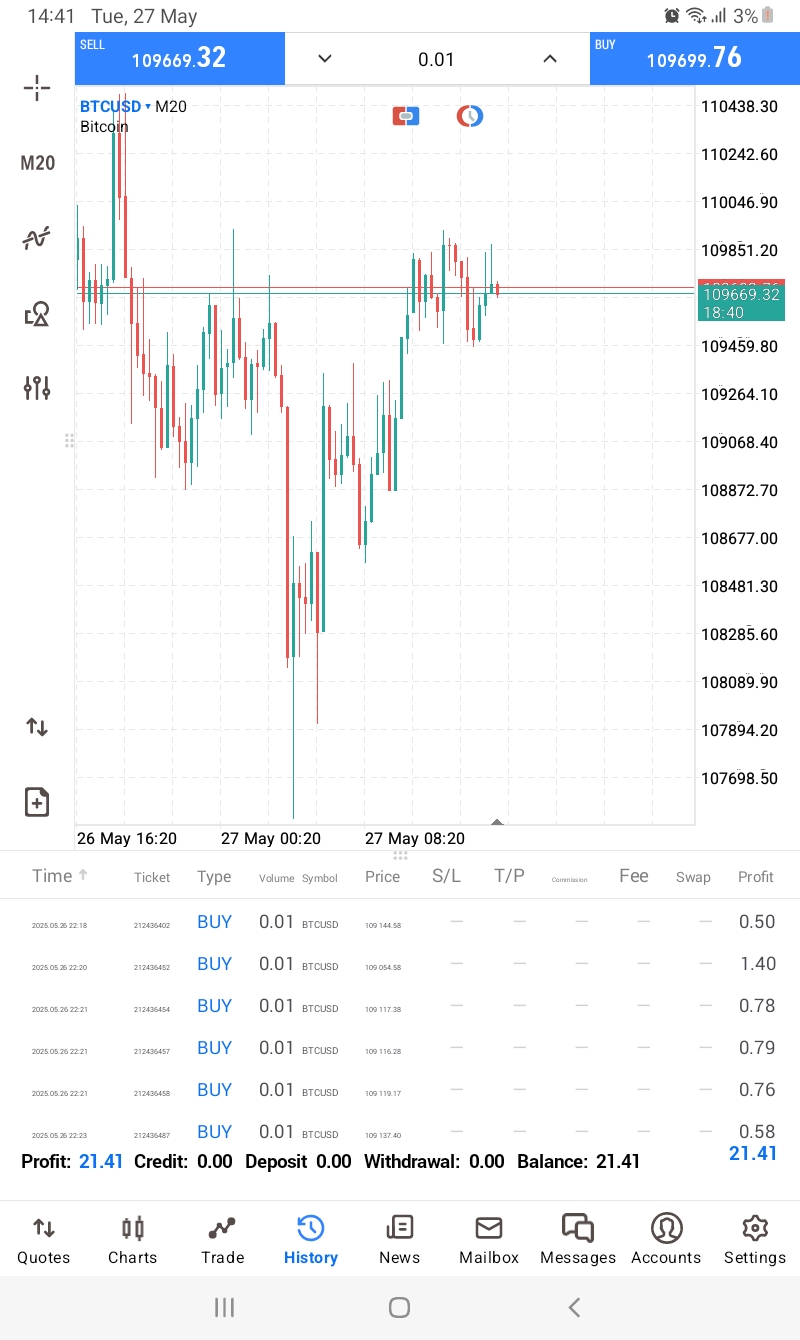This screenshot has height=1340, width=800.
Task: Increase trade volume with up chevron
Action: coord(550,59)
